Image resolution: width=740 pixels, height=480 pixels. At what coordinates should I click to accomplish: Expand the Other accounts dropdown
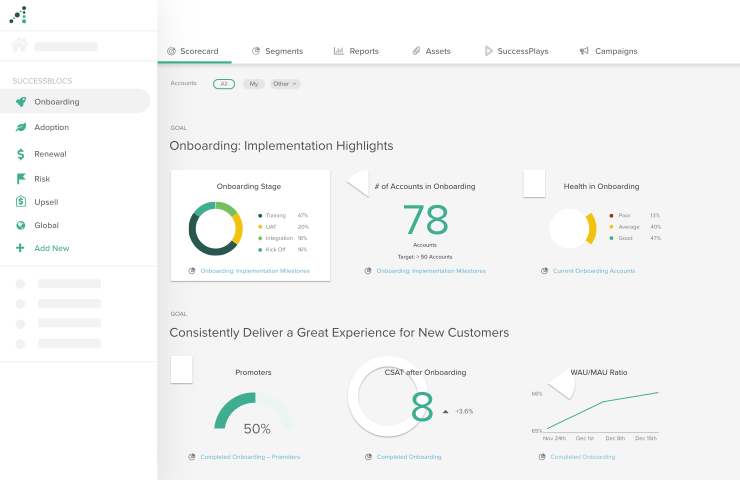point(285,84)
